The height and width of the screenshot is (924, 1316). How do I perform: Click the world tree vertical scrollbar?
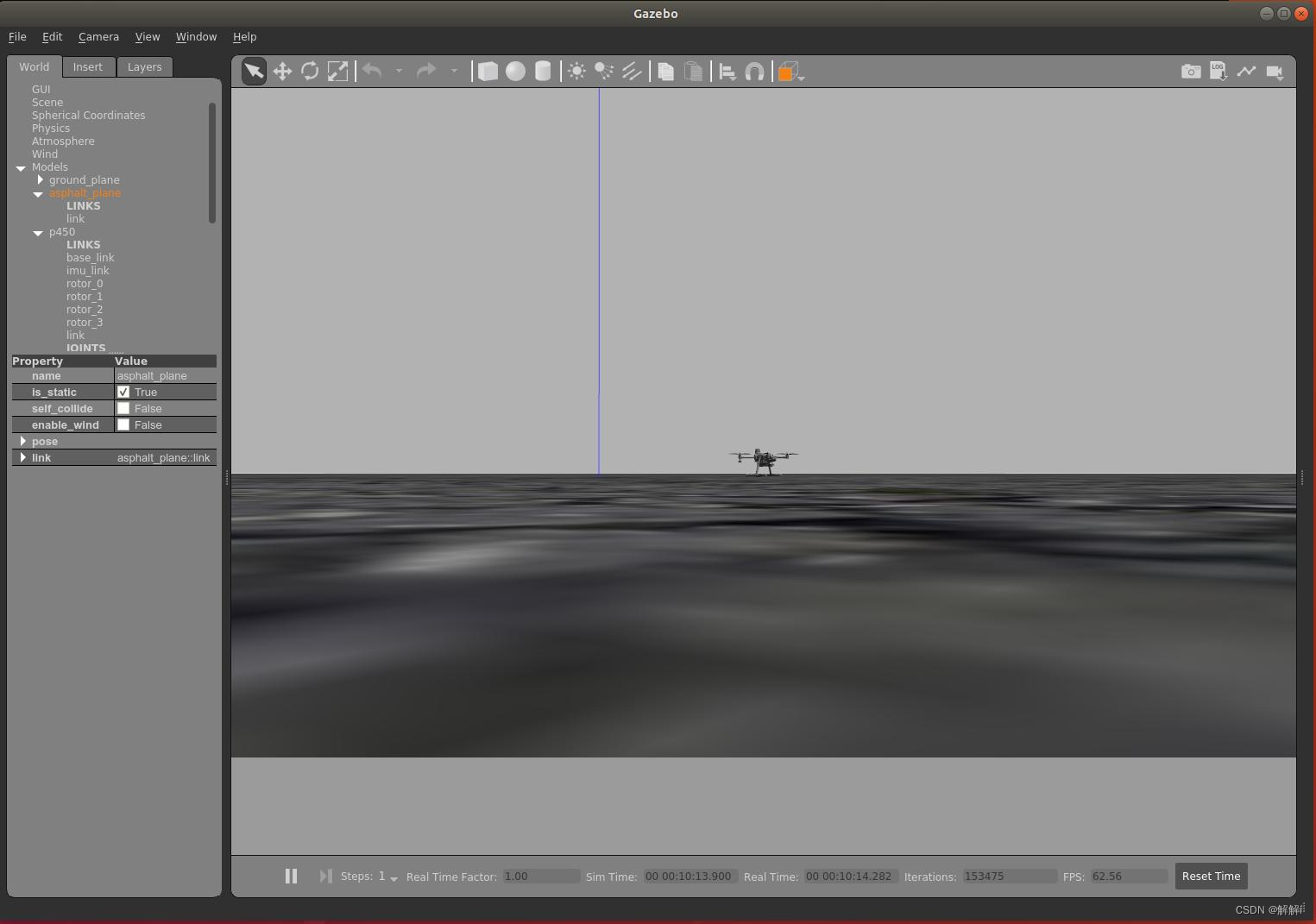212,162
